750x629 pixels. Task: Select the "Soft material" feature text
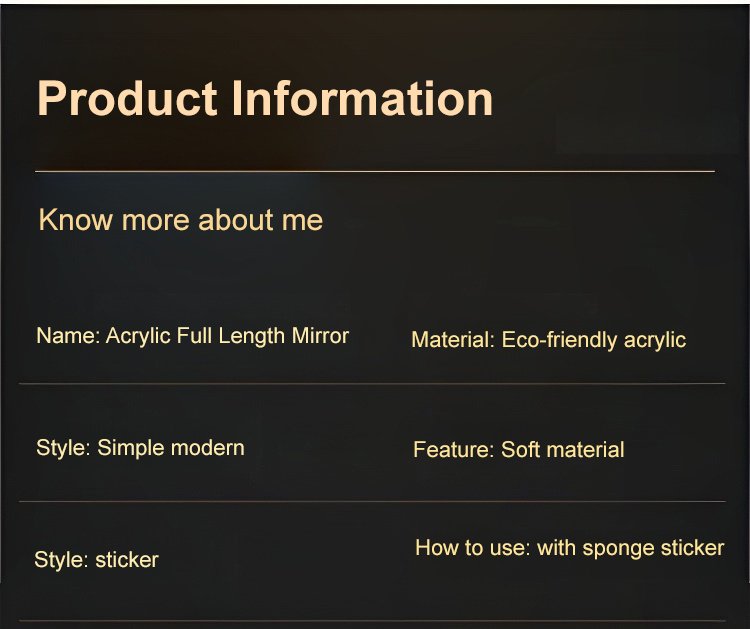click(x=563, y=450)
